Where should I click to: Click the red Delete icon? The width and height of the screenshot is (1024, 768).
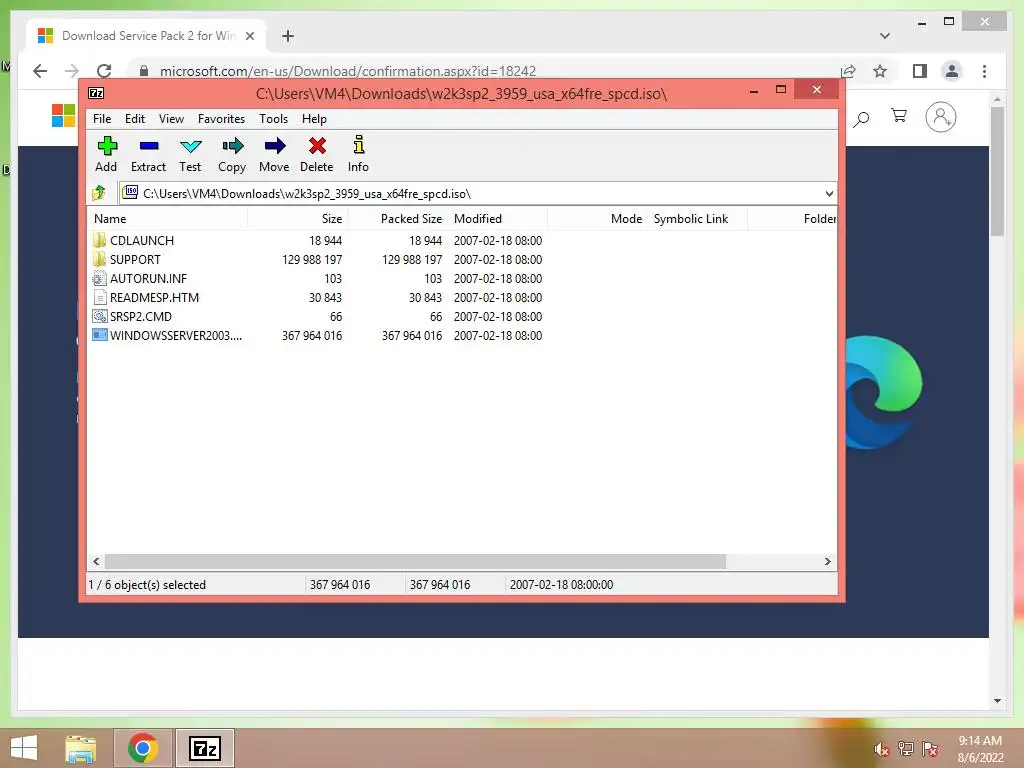pyautogui.click(x=317, y=146)
